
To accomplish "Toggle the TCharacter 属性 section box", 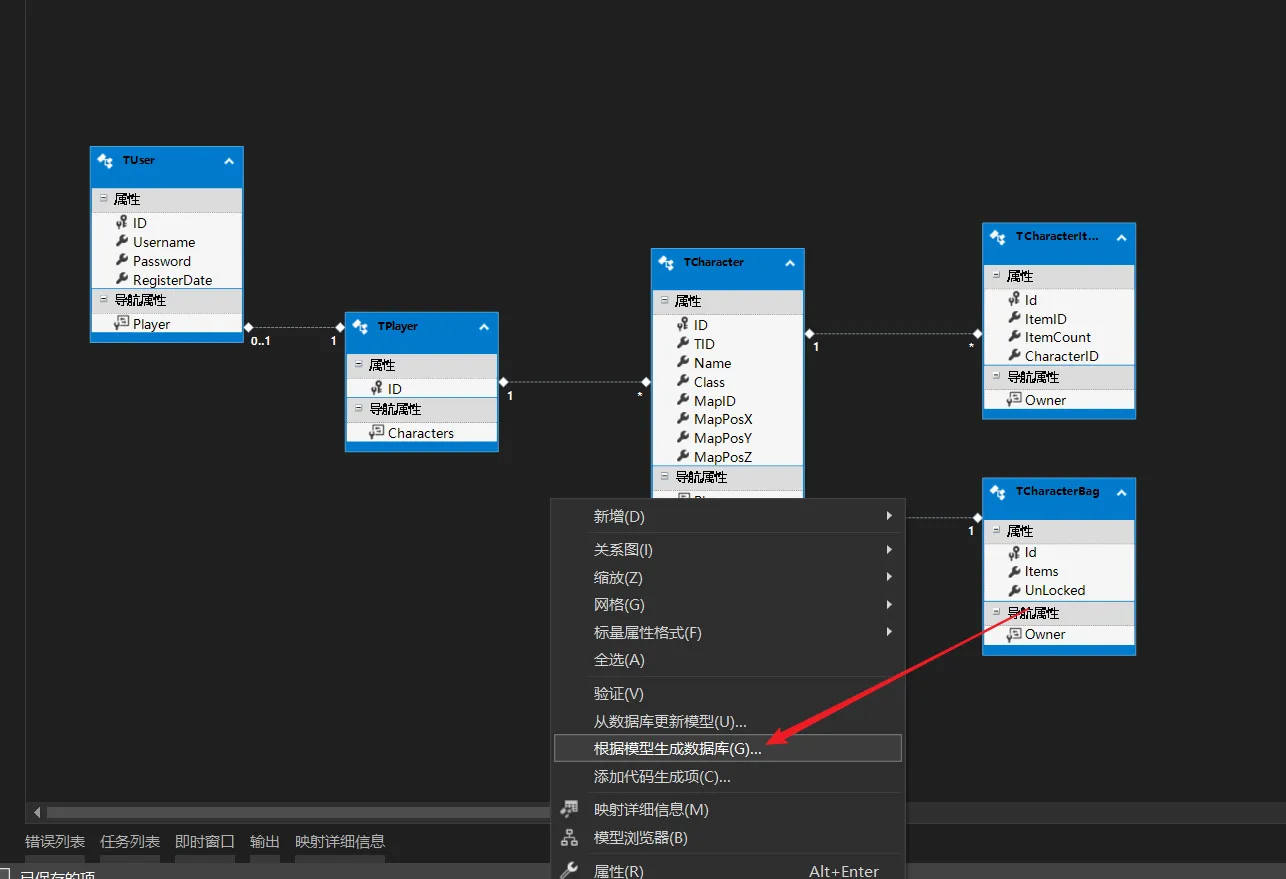I will (x=665, y=301).
